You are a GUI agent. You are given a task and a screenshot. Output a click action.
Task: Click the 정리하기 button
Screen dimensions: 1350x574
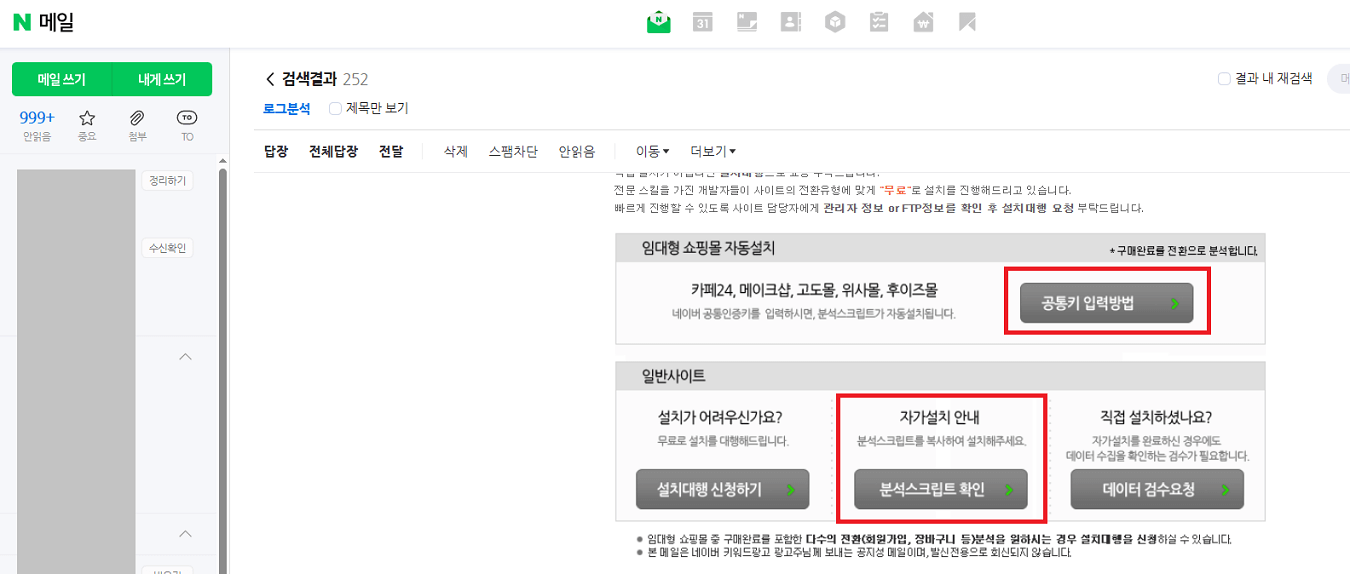pos(167,181)
